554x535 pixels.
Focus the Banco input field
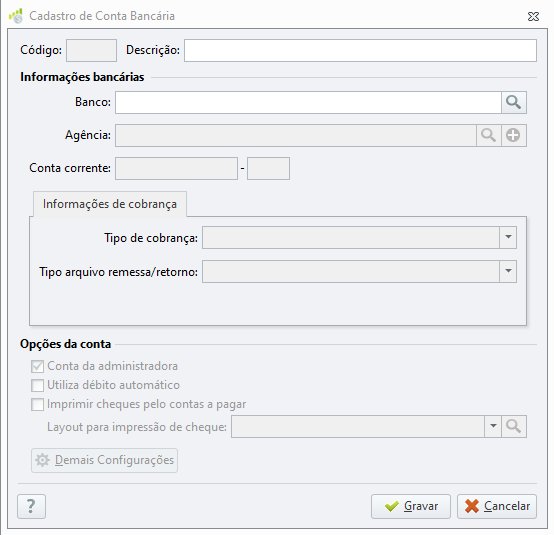pyautogui.click(x=308, y=102)
